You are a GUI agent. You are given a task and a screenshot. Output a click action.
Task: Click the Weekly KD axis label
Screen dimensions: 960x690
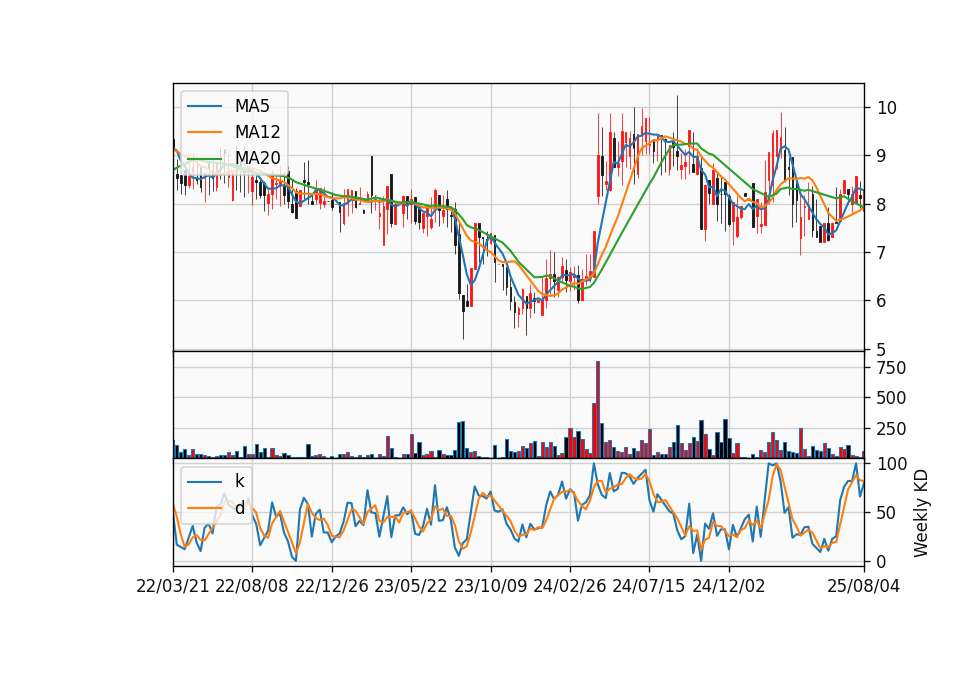[920, 514]
